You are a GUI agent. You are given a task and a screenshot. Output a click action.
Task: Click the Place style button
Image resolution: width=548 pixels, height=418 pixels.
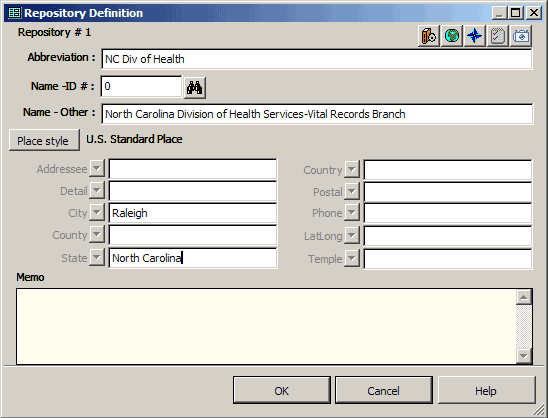pyautogui.click(x=44, y=140)
